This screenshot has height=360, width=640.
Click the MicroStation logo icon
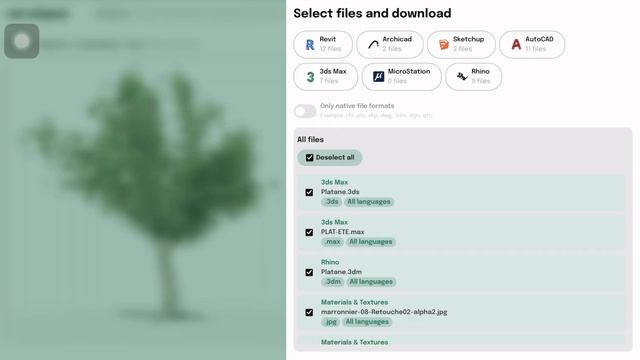[378, 76]
